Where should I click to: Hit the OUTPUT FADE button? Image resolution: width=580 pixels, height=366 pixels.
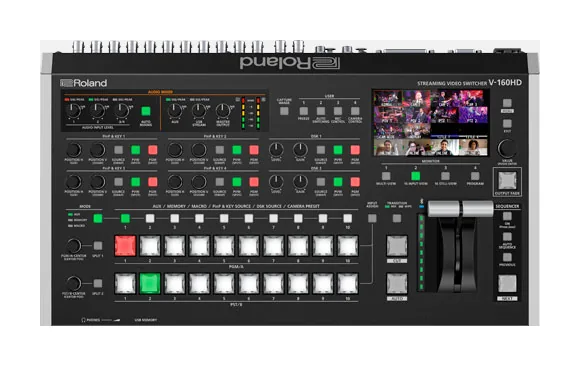pyautogui.click(x=507, y=181)
